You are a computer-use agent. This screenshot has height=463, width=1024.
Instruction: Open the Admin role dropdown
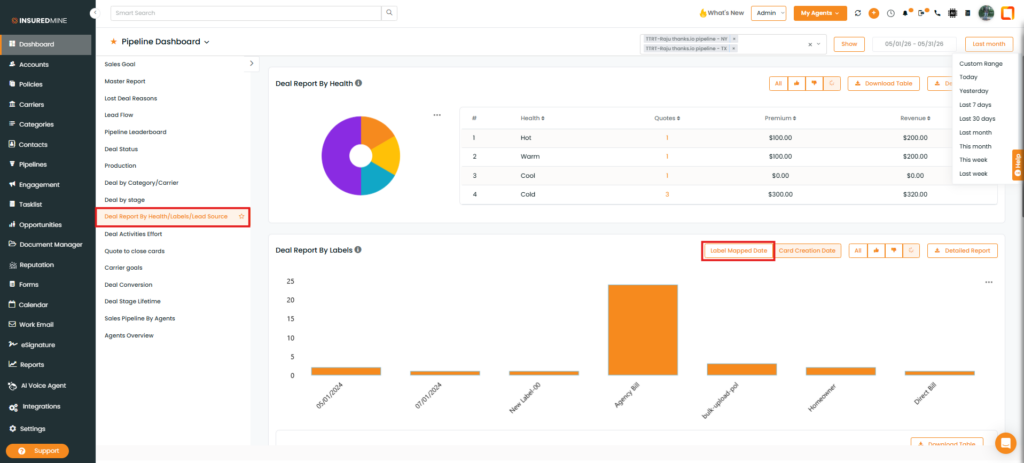click(x=769, y=13)
